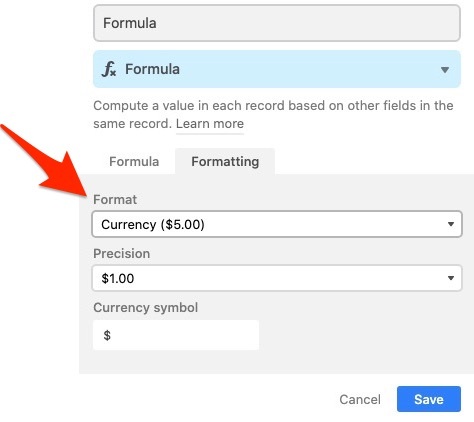The image size is (474, 422).
Task: Click into the Currency symbol field
Action: coord(176,335)
